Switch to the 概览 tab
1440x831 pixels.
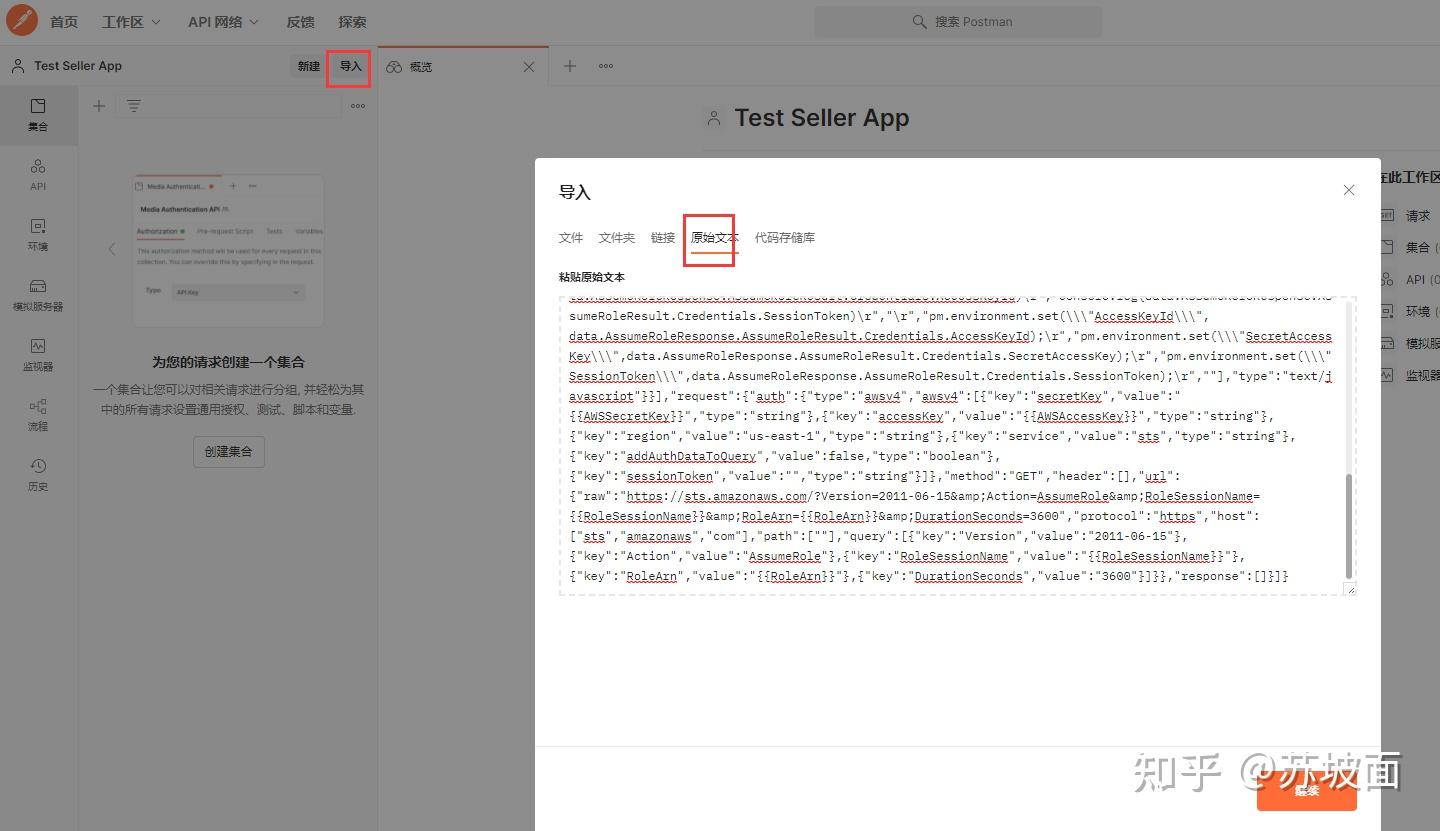coord(463,67)
